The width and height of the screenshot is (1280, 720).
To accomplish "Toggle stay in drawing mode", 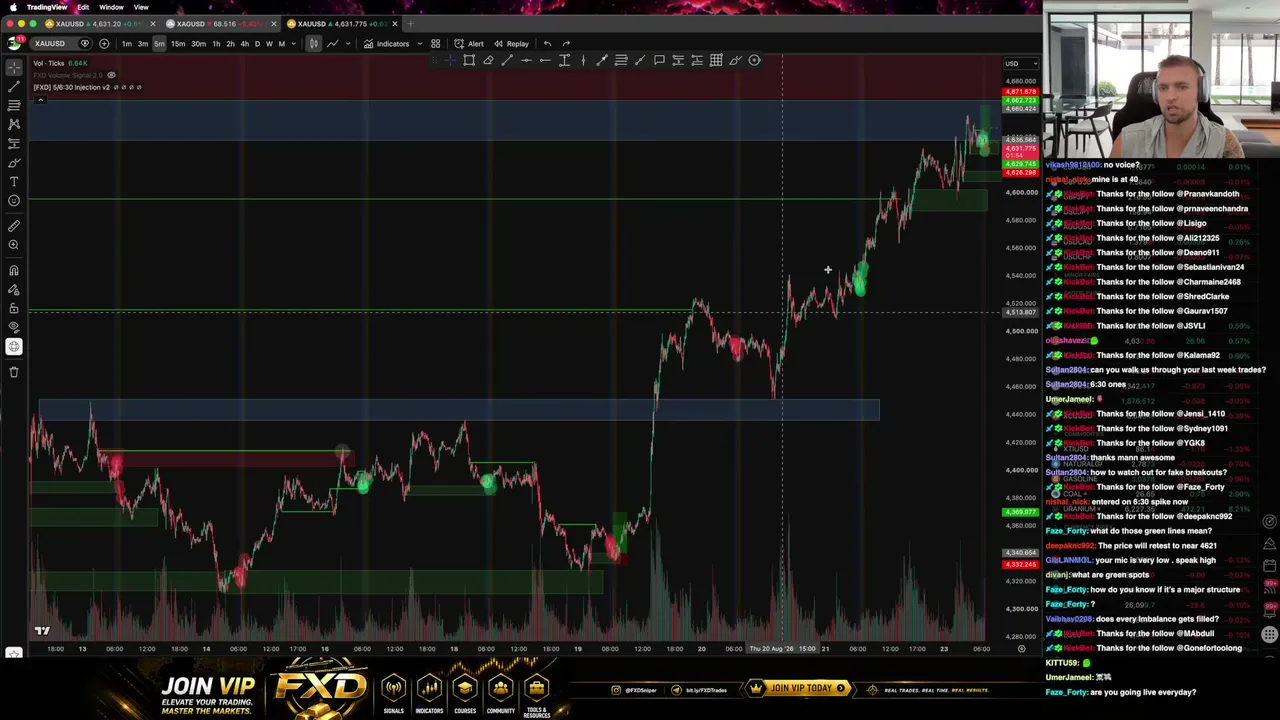I will coord(14,289).
